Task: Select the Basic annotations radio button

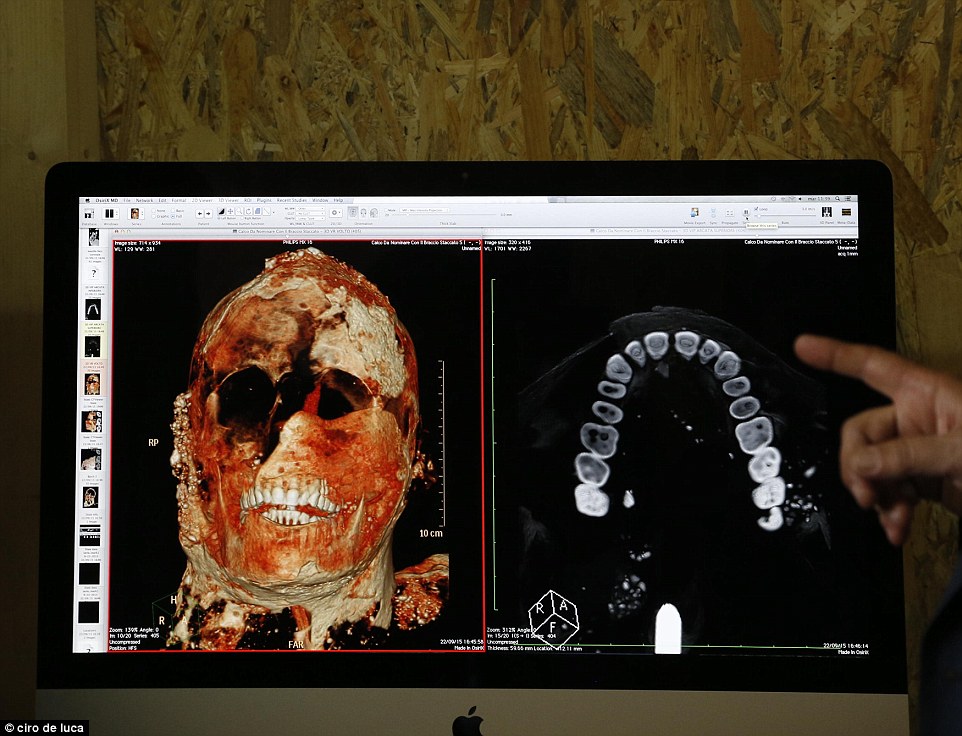Action: (173, 210)
